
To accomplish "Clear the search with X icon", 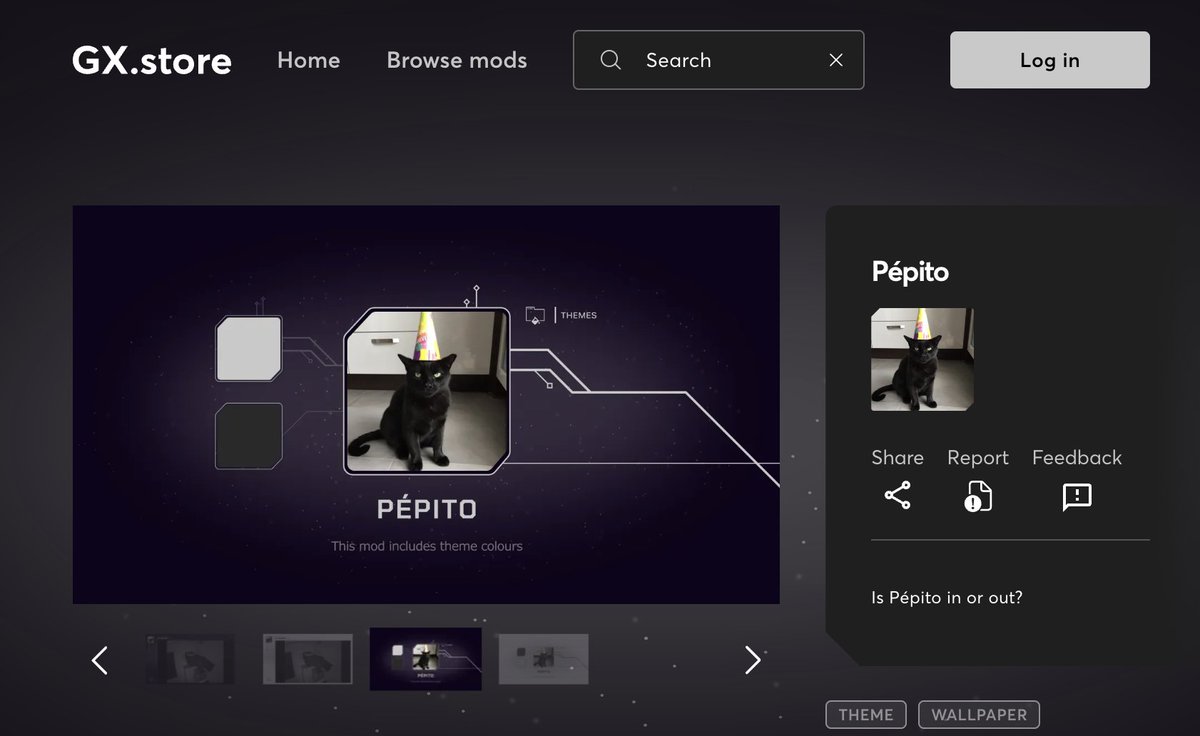I will (x=836, y=60).
